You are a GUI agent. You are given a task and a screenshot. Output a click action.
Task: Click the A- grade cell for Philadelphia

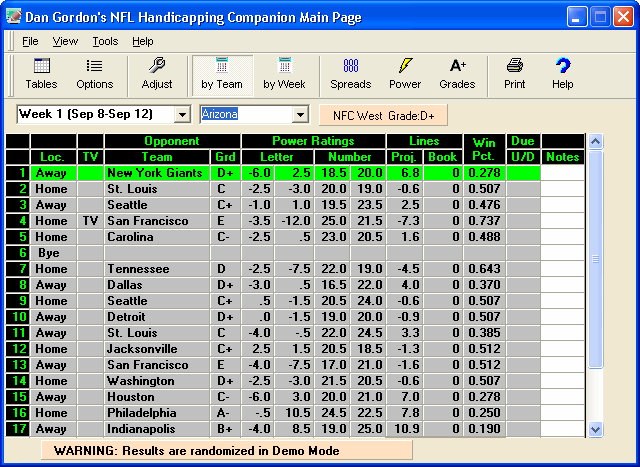click(225, 413)
